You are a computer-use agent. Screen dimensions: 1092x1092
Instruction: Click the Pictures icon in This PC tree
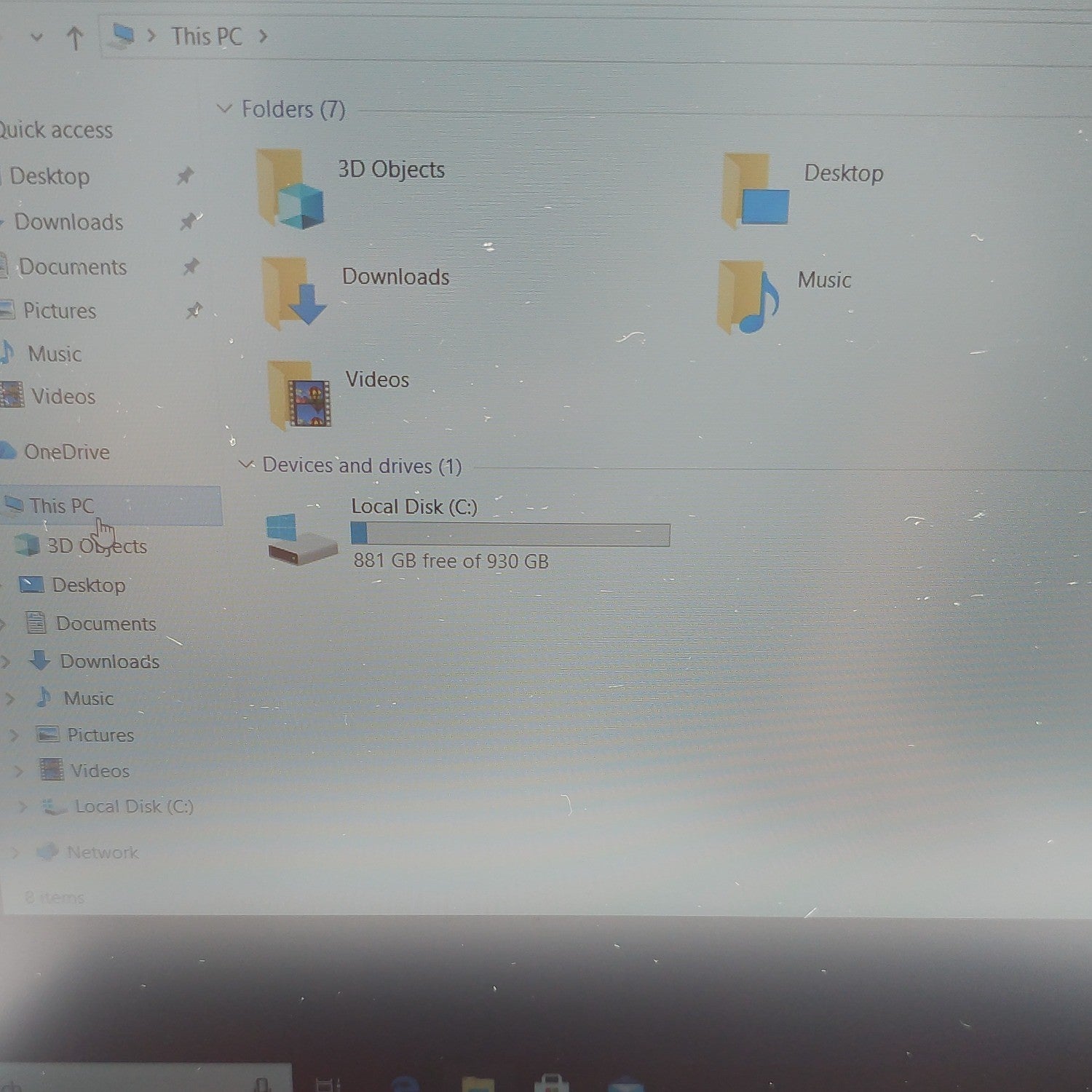pyautogui.click(x=47, y=734)
